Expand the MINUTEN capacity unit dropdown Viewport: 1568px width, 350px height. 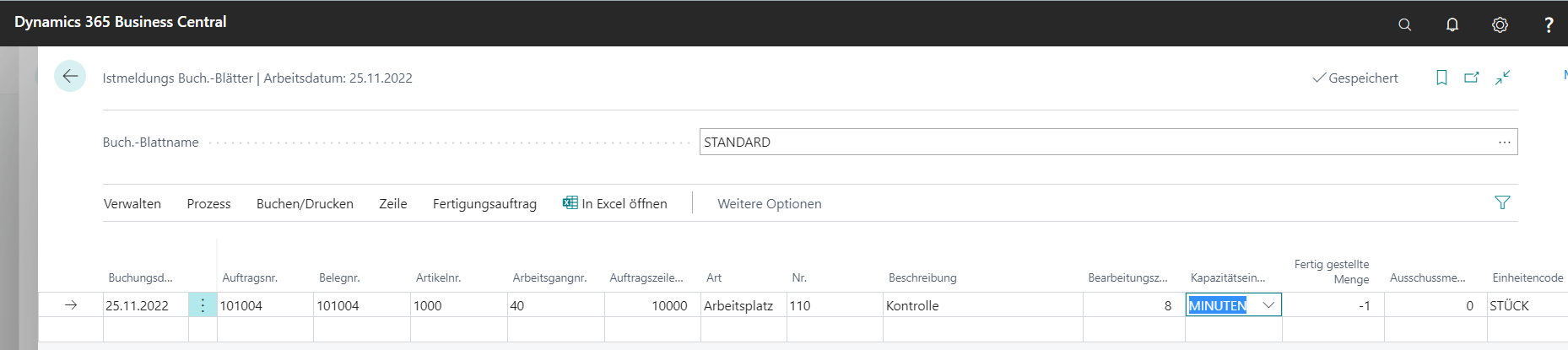(1268, 305)
